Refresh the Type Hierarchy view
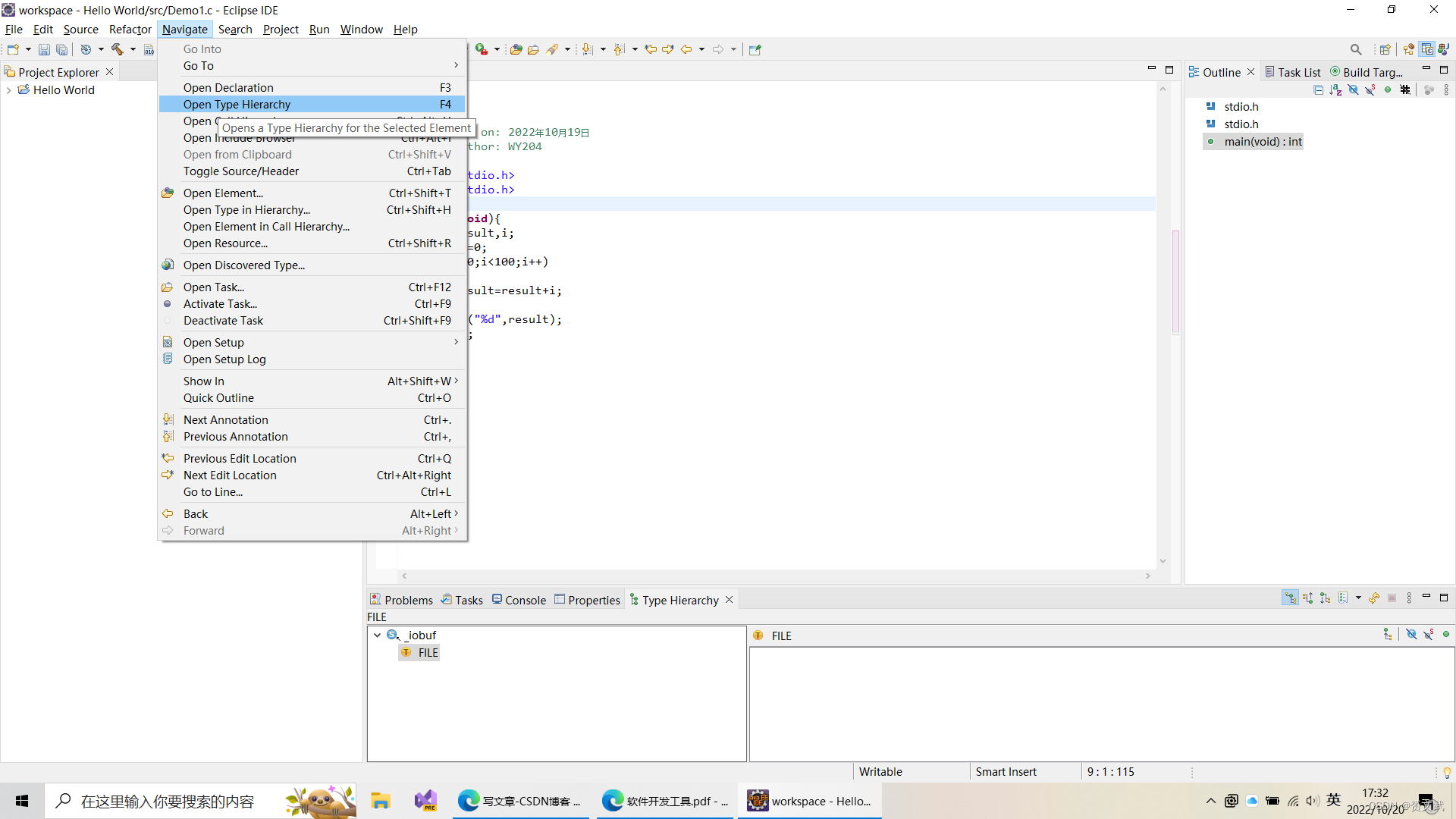Screen dimensions: 1456x819 click(1374, 598)
